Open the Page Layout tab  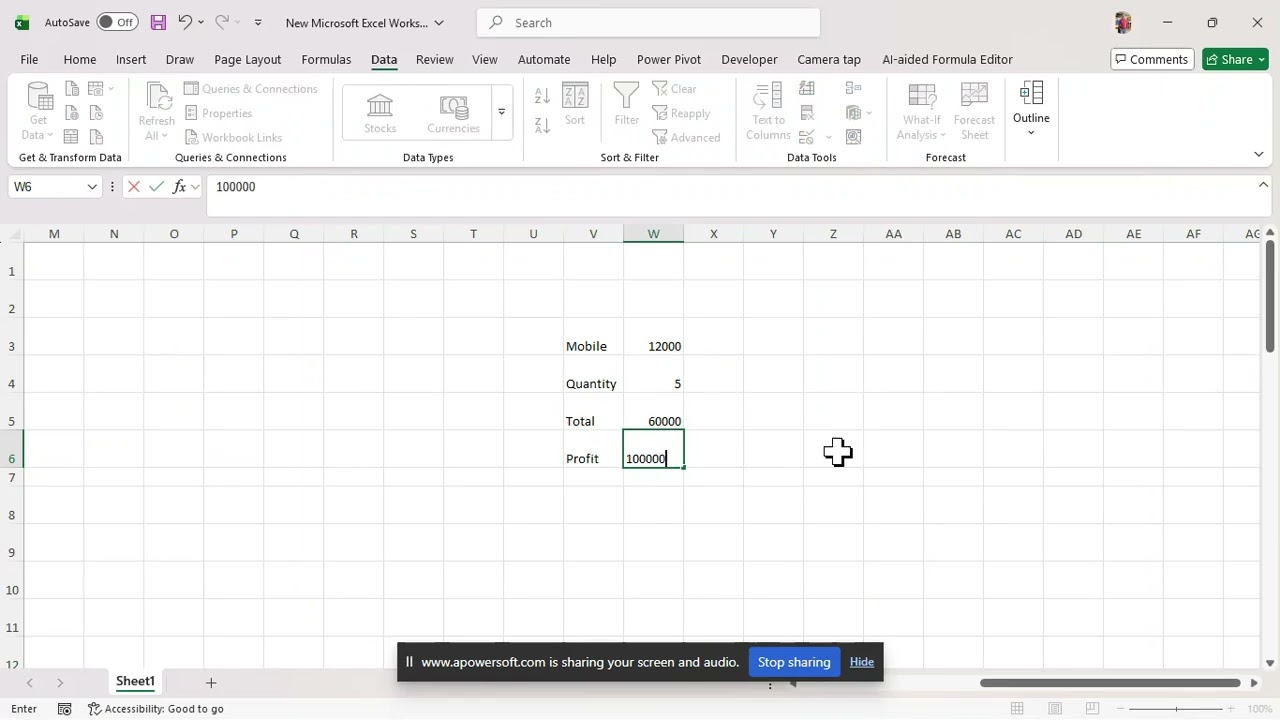click(x=247, y=59)
